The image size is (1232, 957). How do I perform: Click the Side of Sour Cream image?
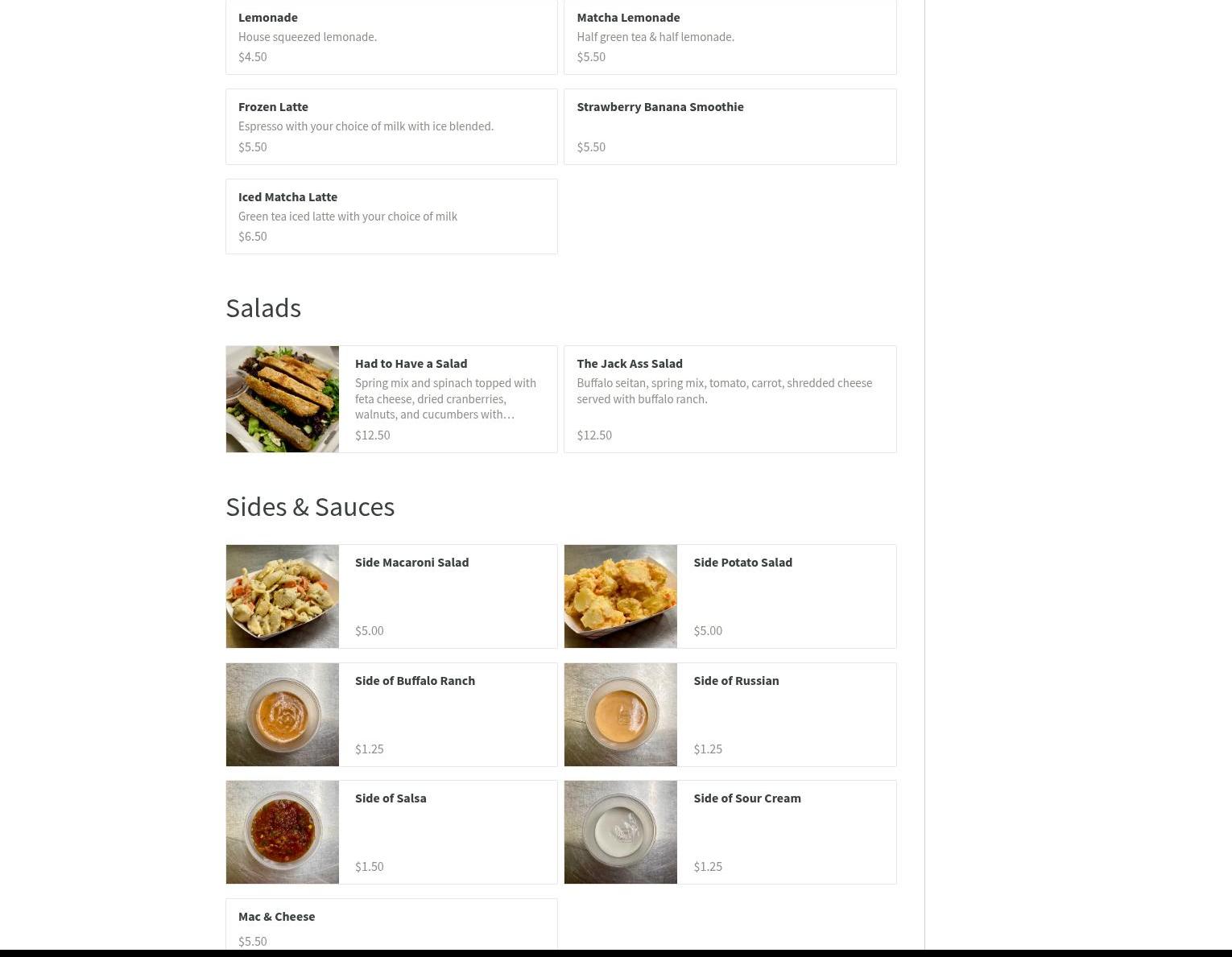(x=621, y=832)
